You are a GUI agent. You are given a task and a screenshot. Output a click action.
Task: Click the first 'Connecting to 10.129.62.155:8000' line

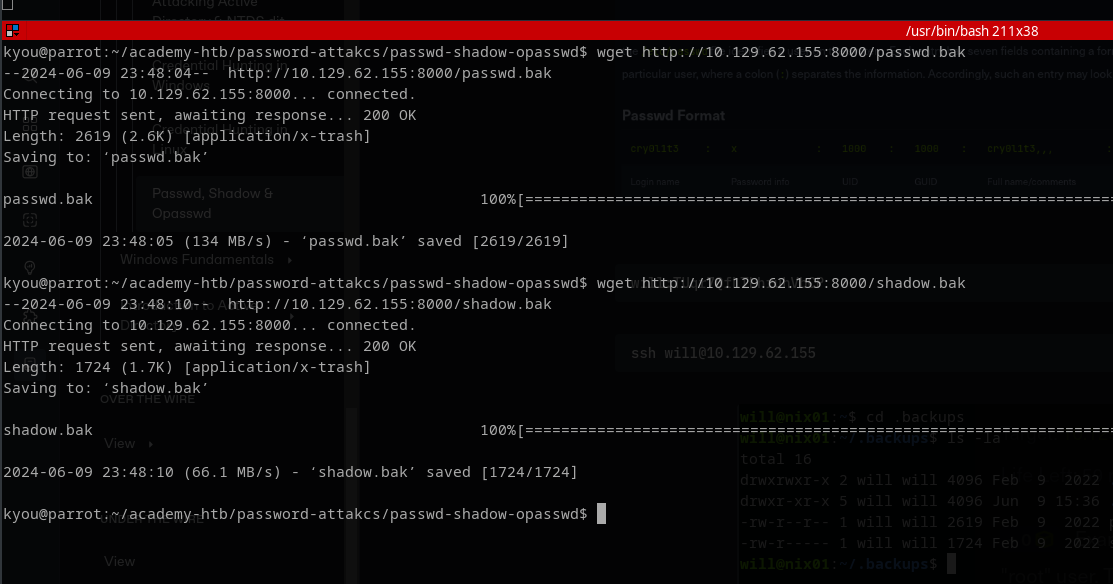pos(209,94)
